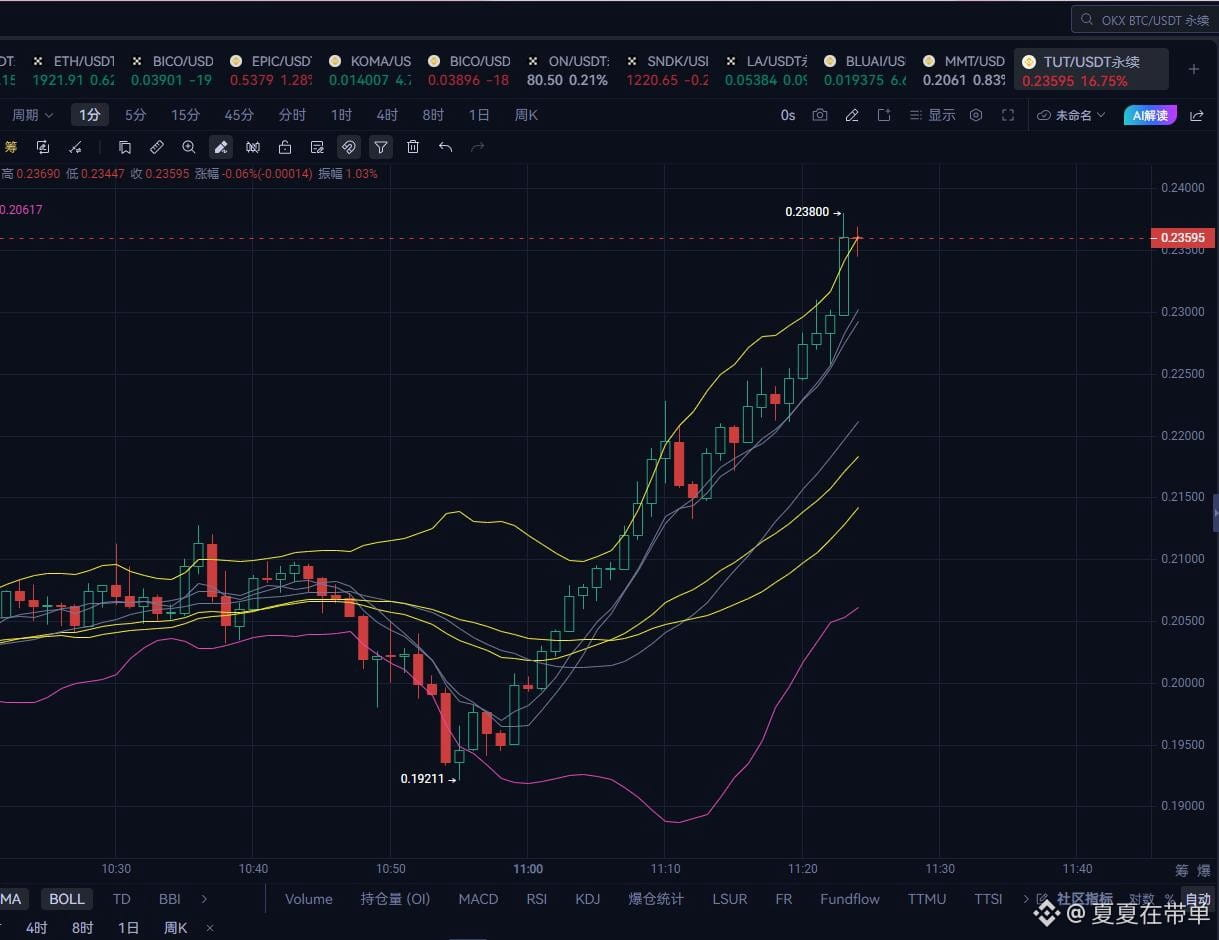Toggle the Volume sub-indicator
The height and width of the screenshot is (940, 1219).
[308, 899]
